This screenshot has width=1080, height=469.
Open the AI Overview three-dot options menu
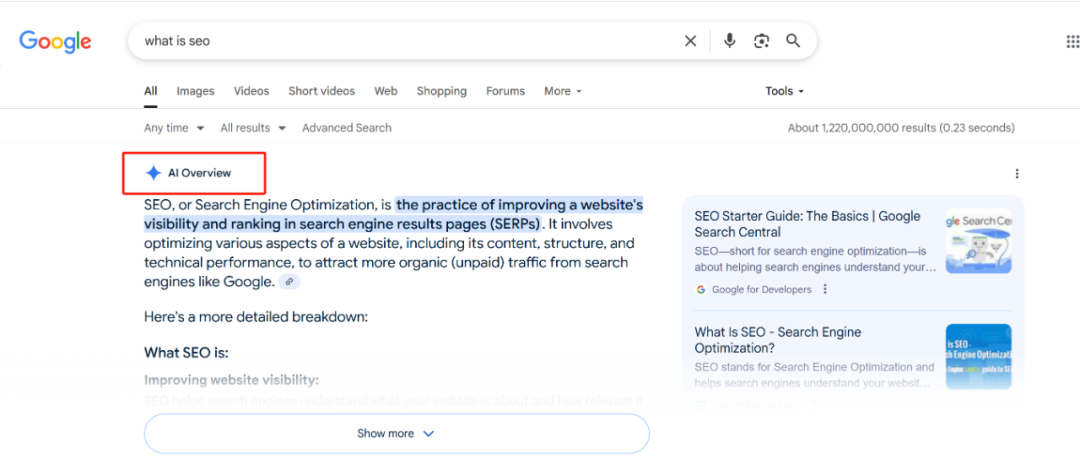click(1017, 174)
